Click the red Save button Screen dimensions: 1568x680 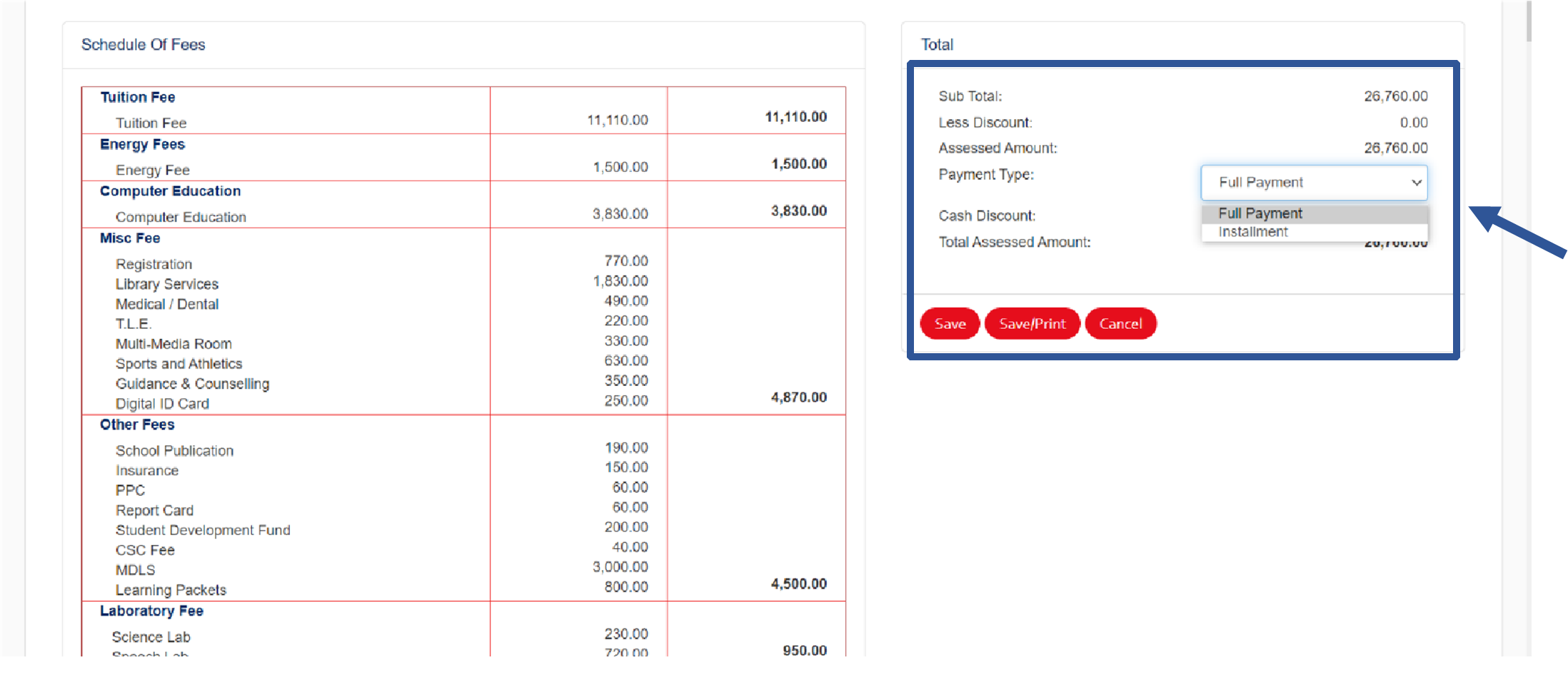(950, 324)
